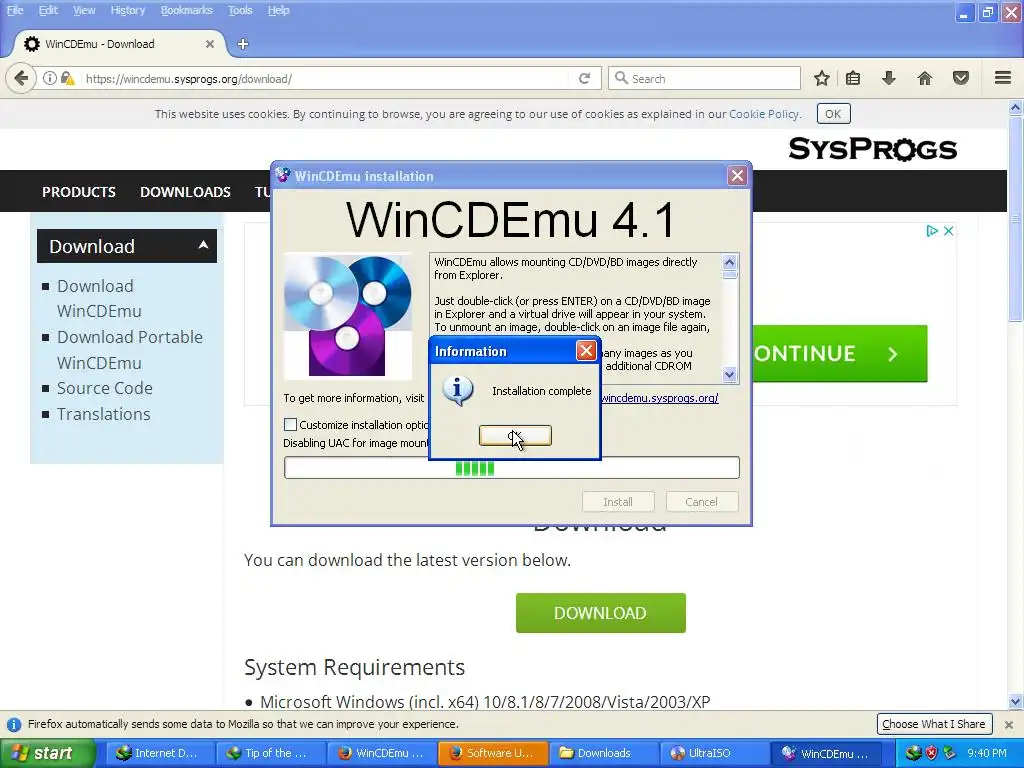
Task: Switch to Software U... taskbar item
Action: coord(492,753)
